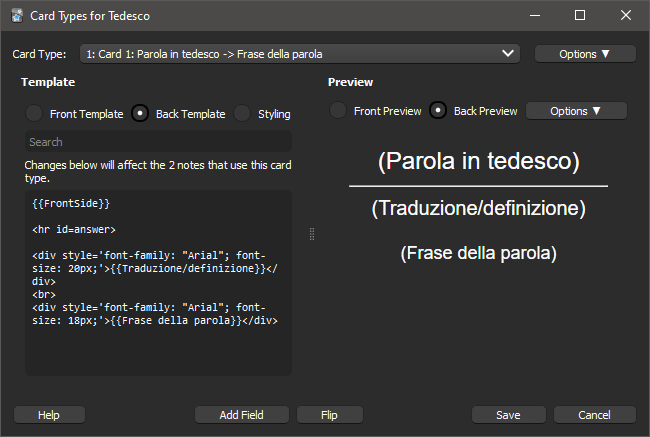The height and width of the screenshot is (437, 650).
Task: Choose the Back Preview radio button
Action: point(438,111)
